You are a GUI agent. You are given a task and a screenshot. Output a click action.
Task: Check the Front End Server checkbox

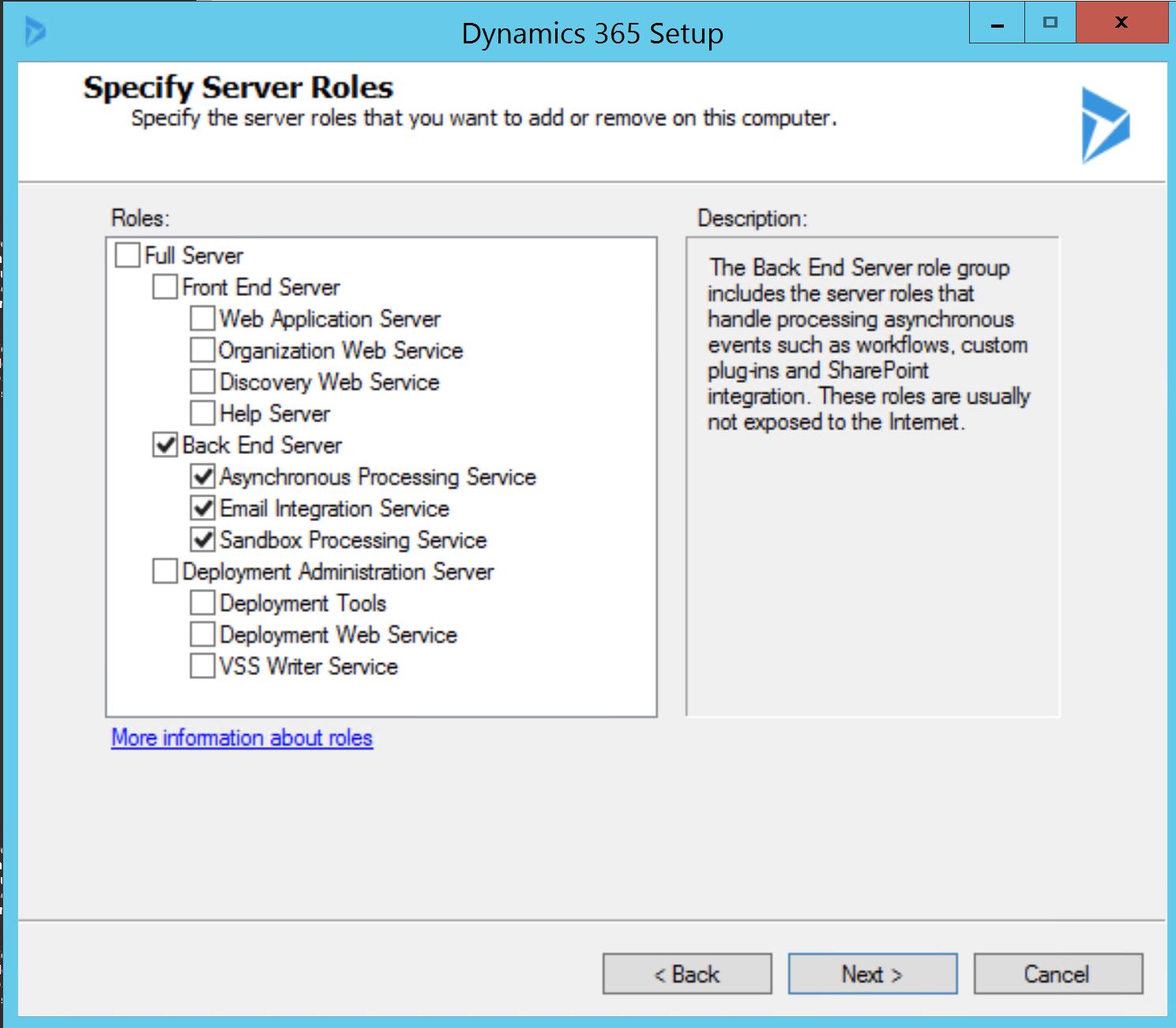pos(165,287)
